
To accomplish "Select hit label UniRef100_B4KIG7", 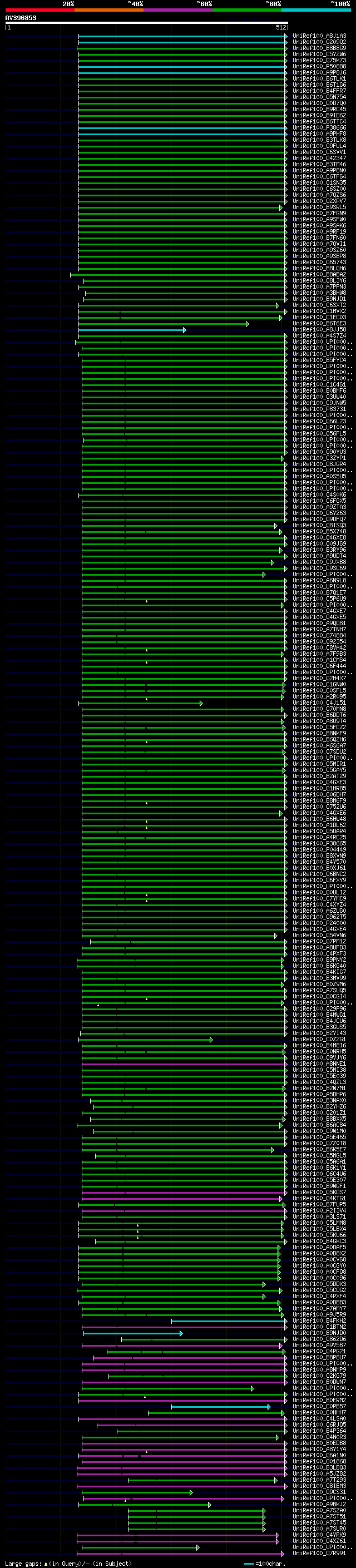I will point(319,972).
